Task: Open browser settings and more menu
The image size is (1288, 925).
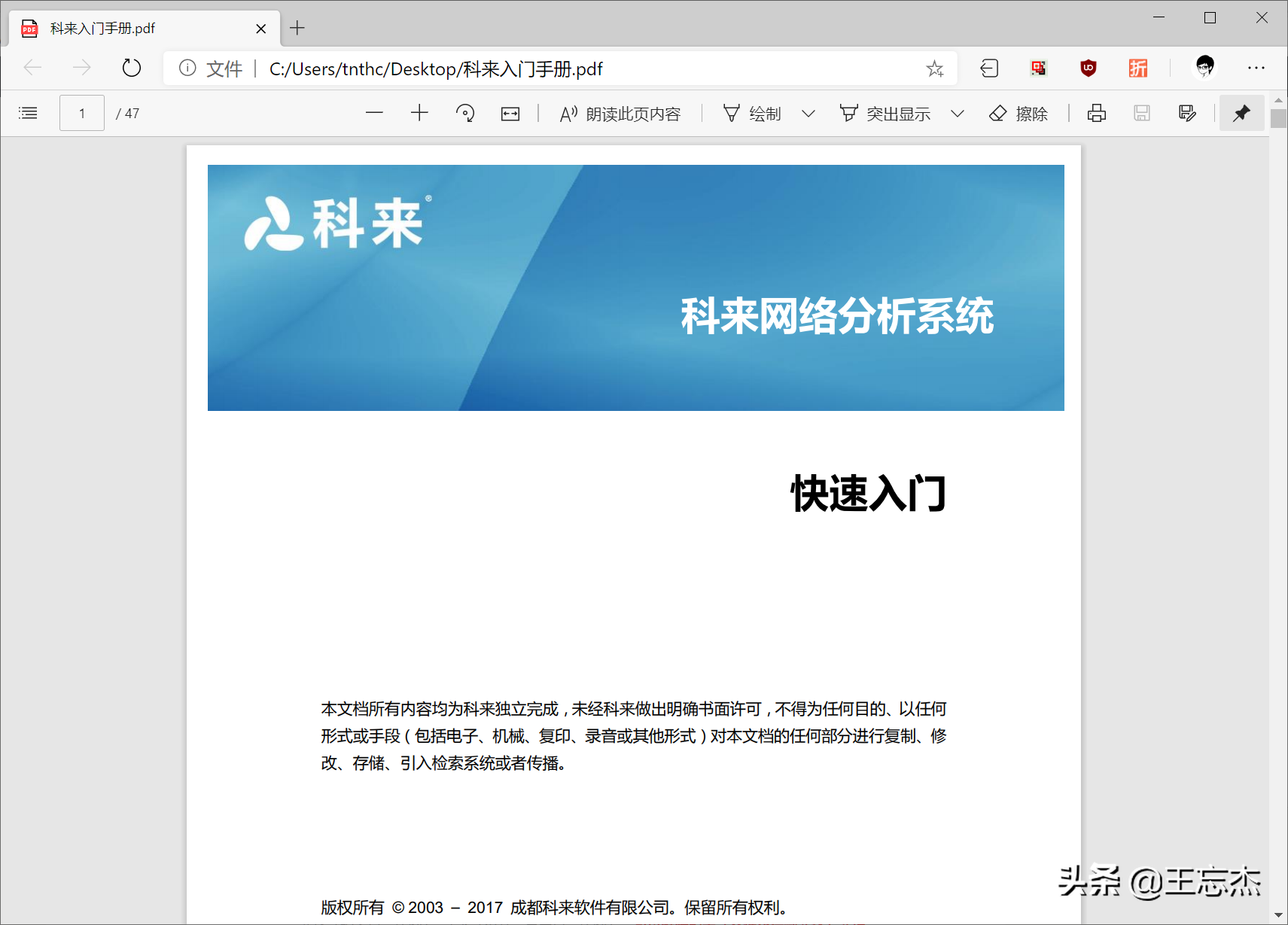Action: 1256,68
